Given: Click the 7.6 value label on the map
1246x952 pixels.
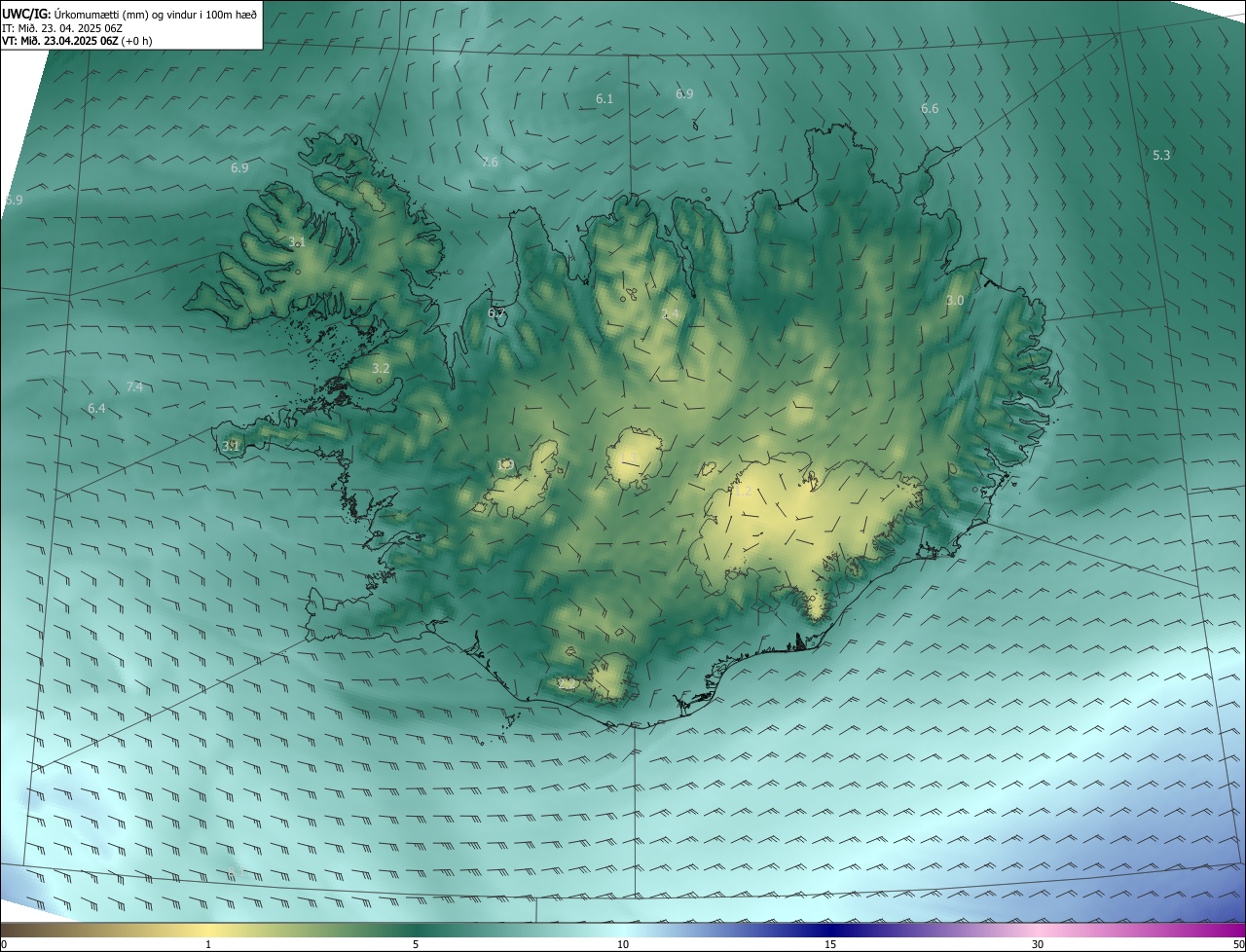Looking at the screenshot, I should click(490, 163).
